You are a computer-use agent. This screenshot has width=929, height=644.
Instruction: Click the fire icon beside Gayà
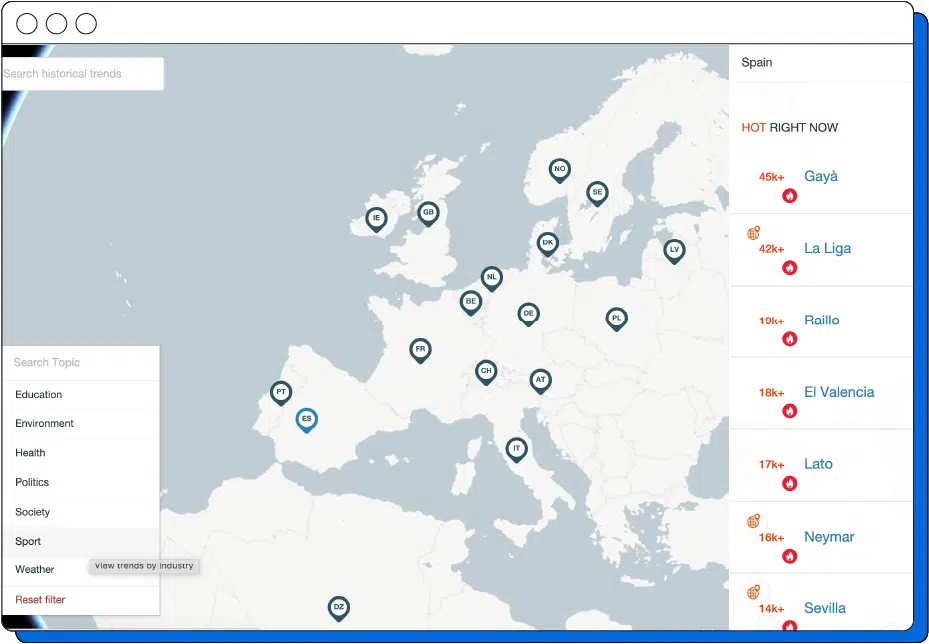[x=789, y=196]
